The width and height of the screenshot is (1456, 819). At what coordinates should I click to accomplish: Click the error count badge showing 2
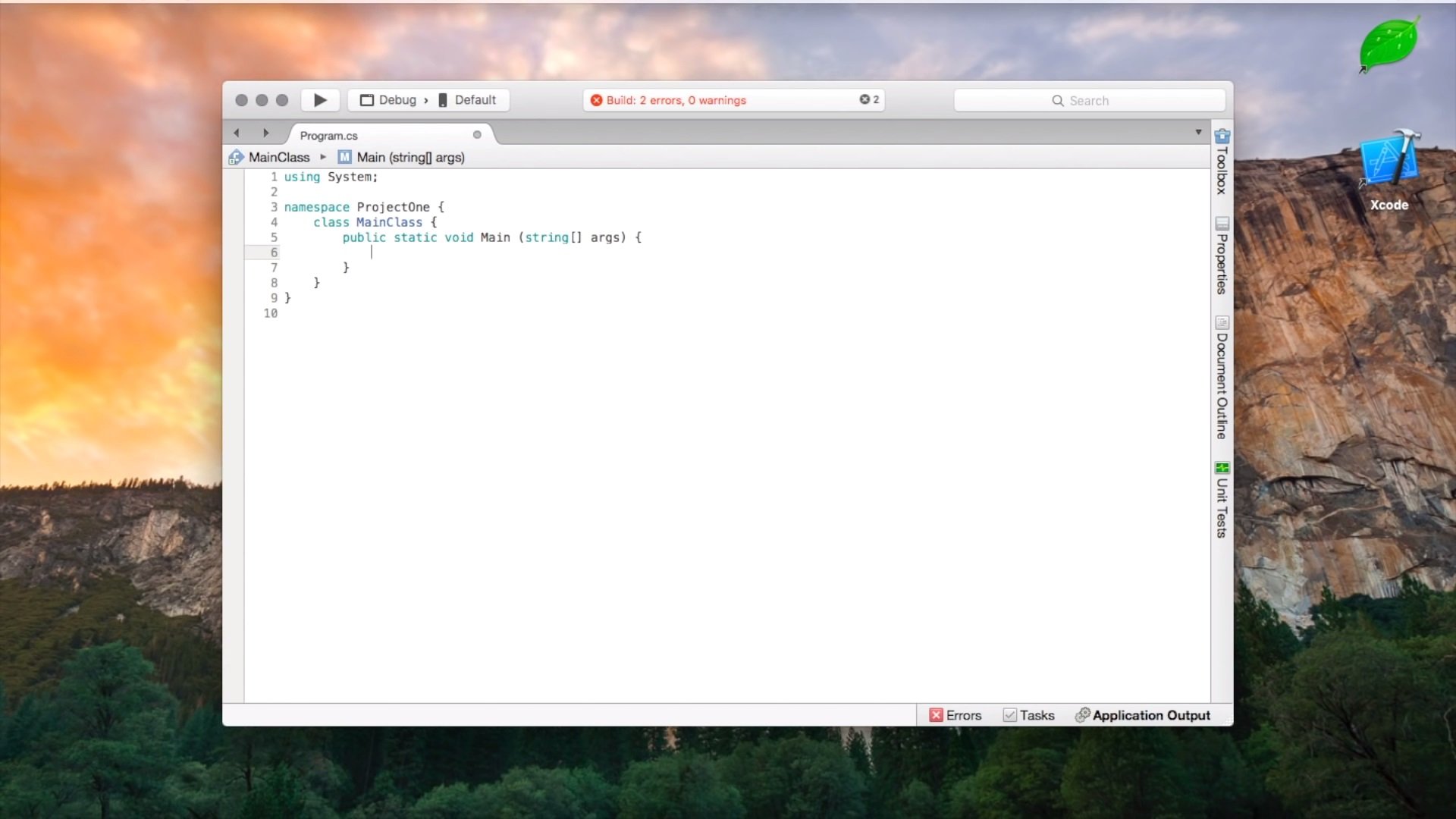click(x=869, y=99)
